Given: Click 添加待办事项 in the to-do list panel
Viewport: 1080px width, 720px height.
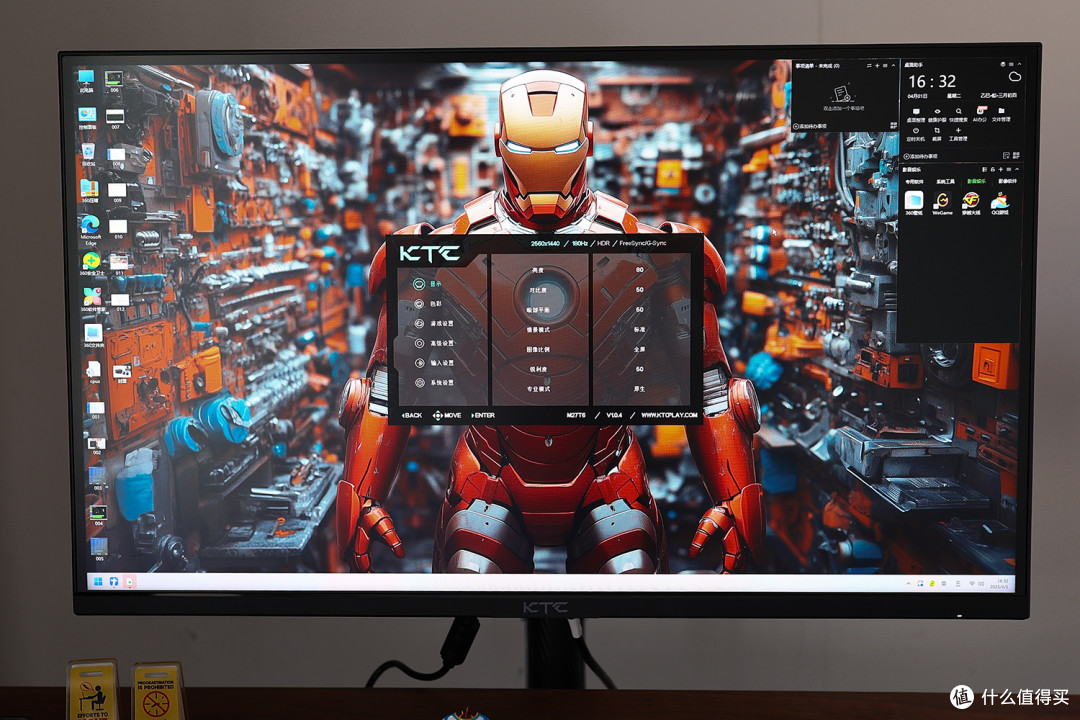Looking at the screenshot, I should [810, 127].
